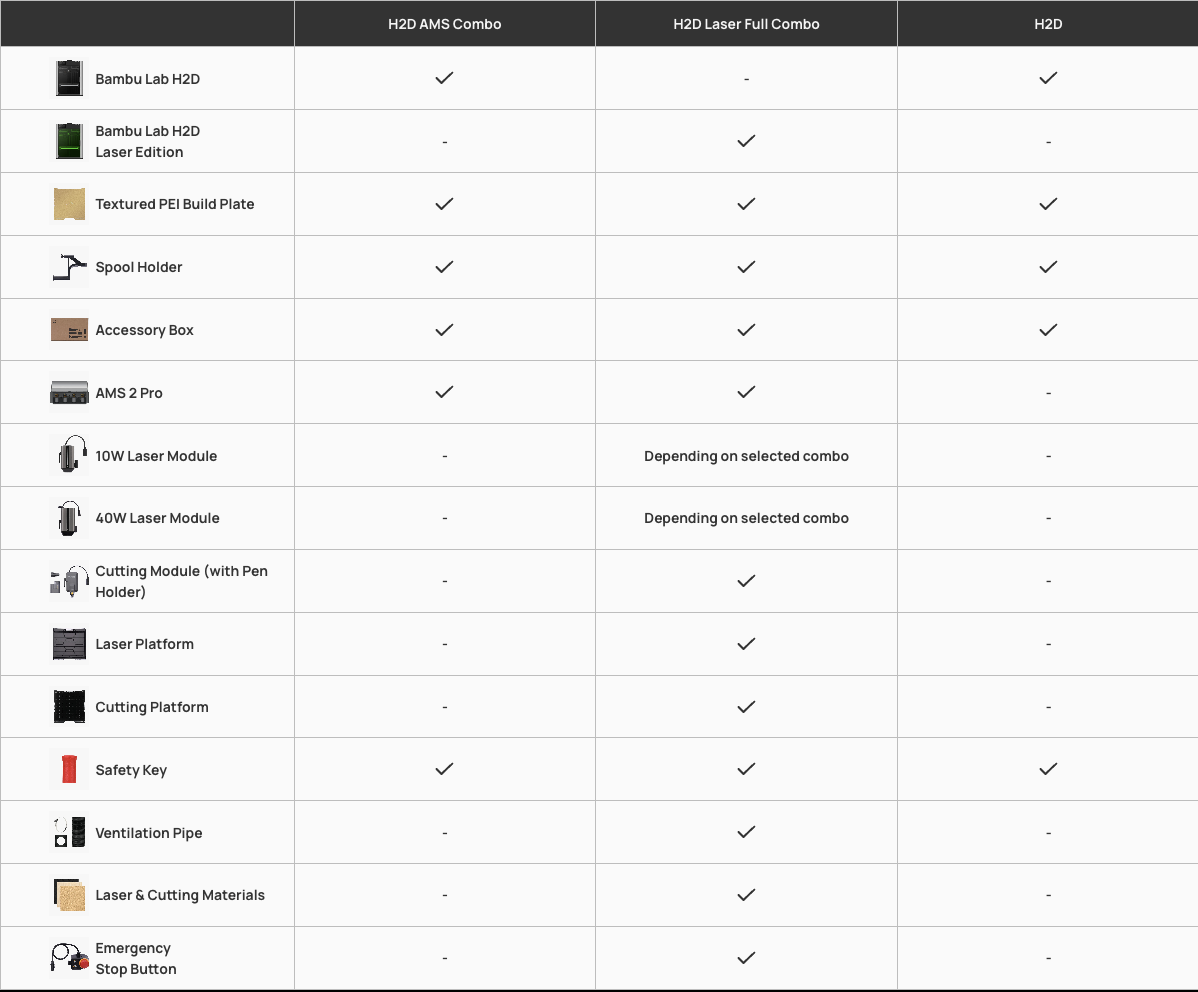
Task: Select the H2D column header
Action: tap(1048, 24)
